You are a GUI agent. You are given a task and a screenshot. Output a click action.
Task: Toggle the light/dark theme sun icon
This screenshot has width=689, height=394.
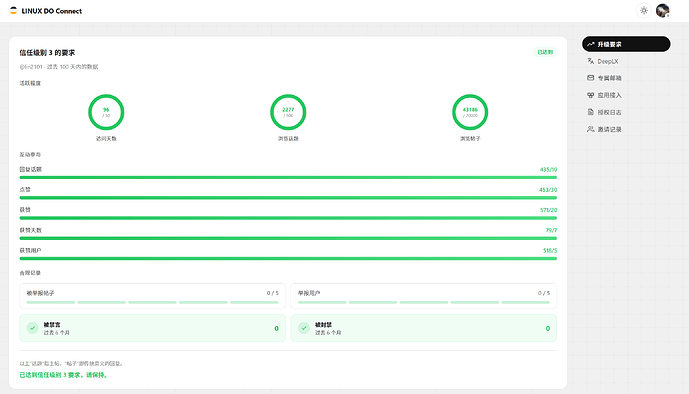click(644, 11)
